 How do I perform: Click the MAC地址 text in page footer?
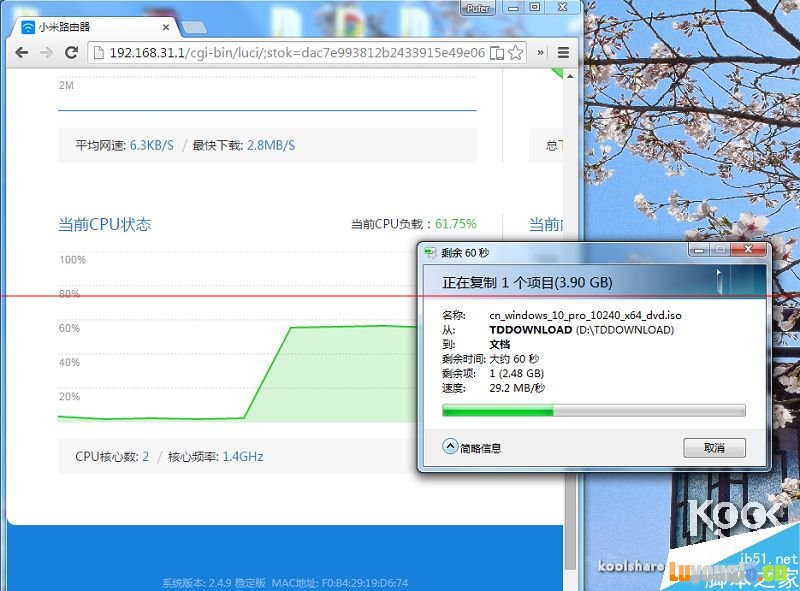(x=340, y=583)
